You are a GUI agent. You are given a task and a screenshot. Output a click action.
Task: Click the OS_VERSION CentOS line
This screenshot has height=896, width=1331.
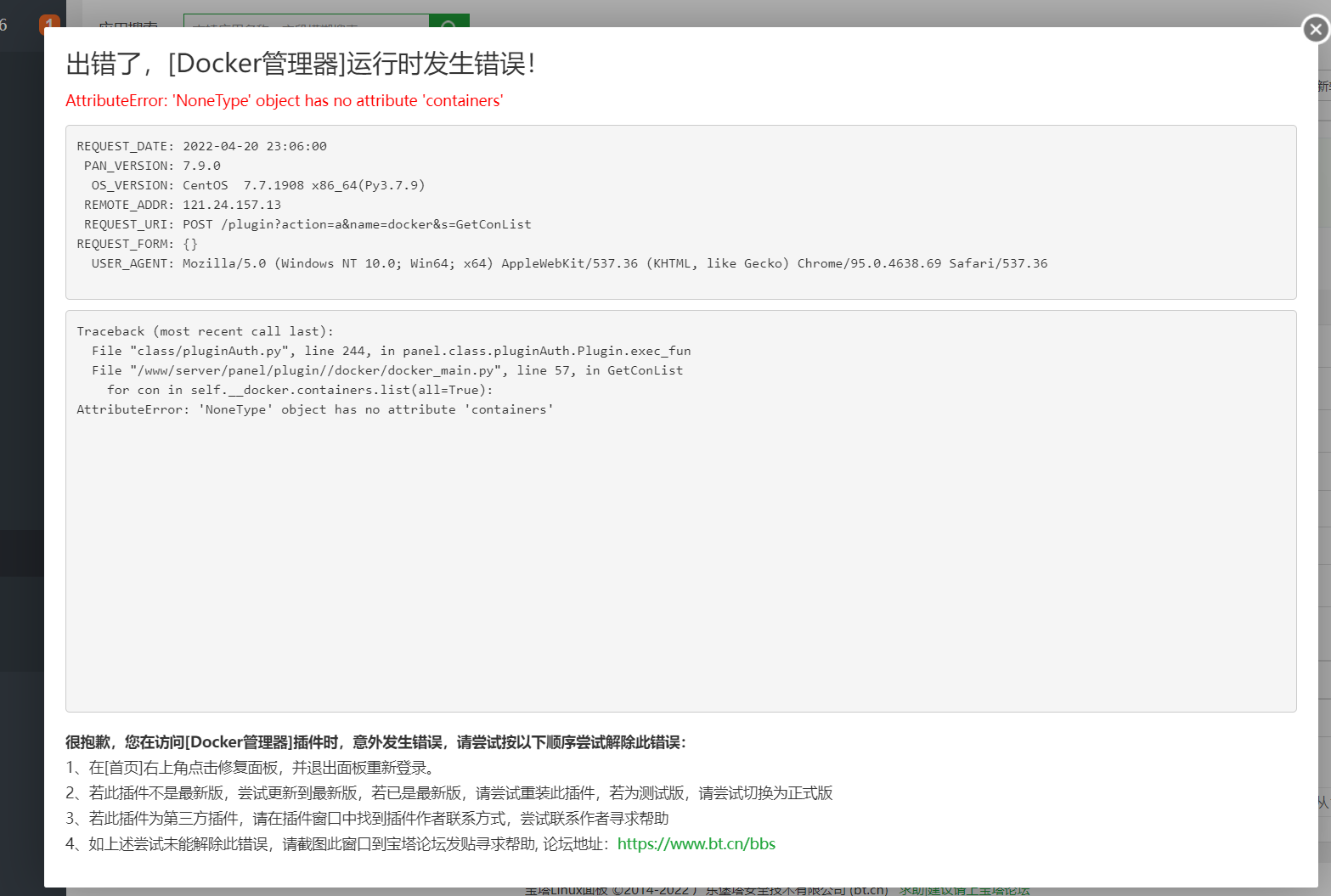click(x=258, y=185)
